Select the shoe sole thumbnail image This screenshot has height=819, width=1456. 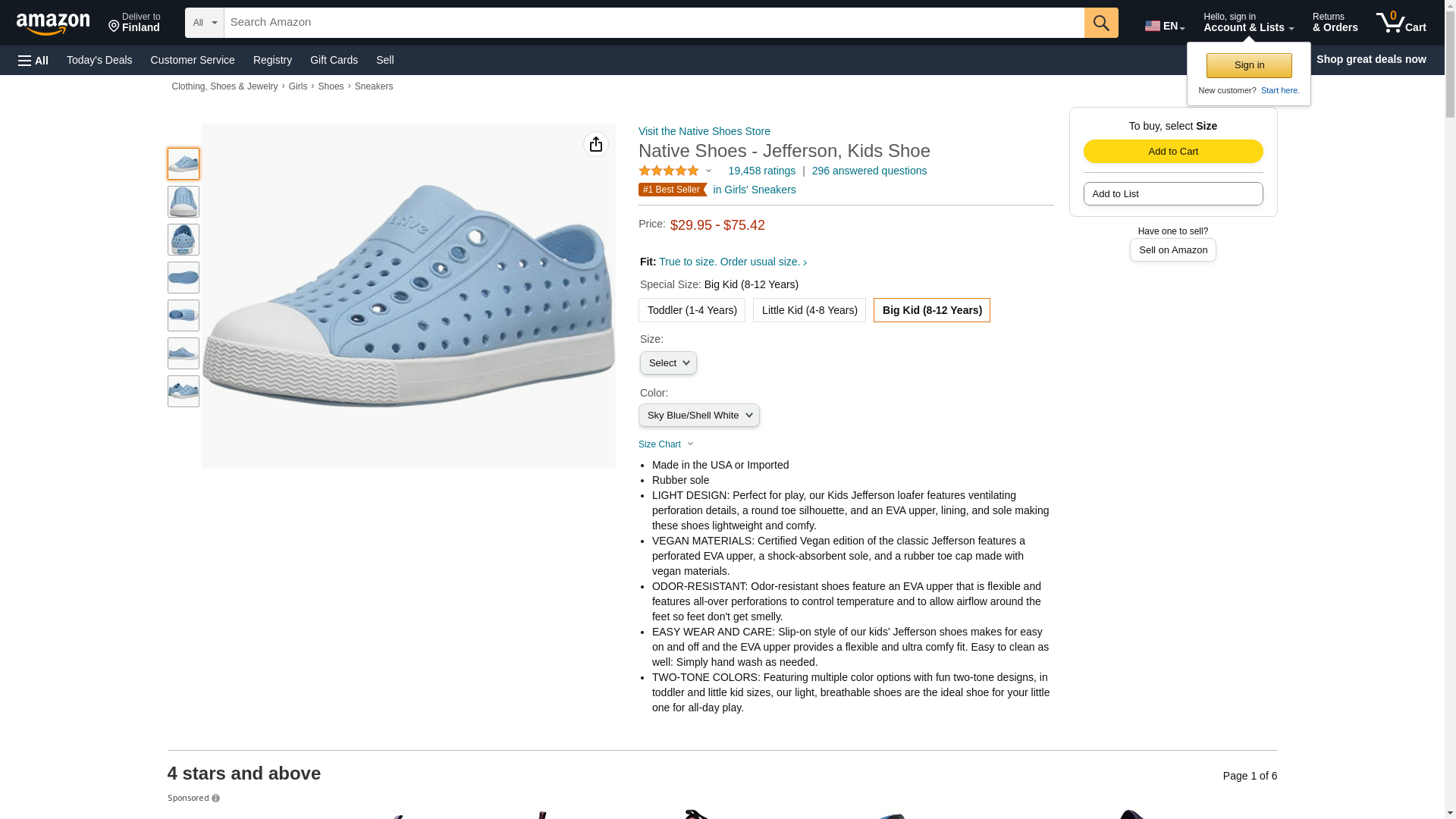(184, 278)
